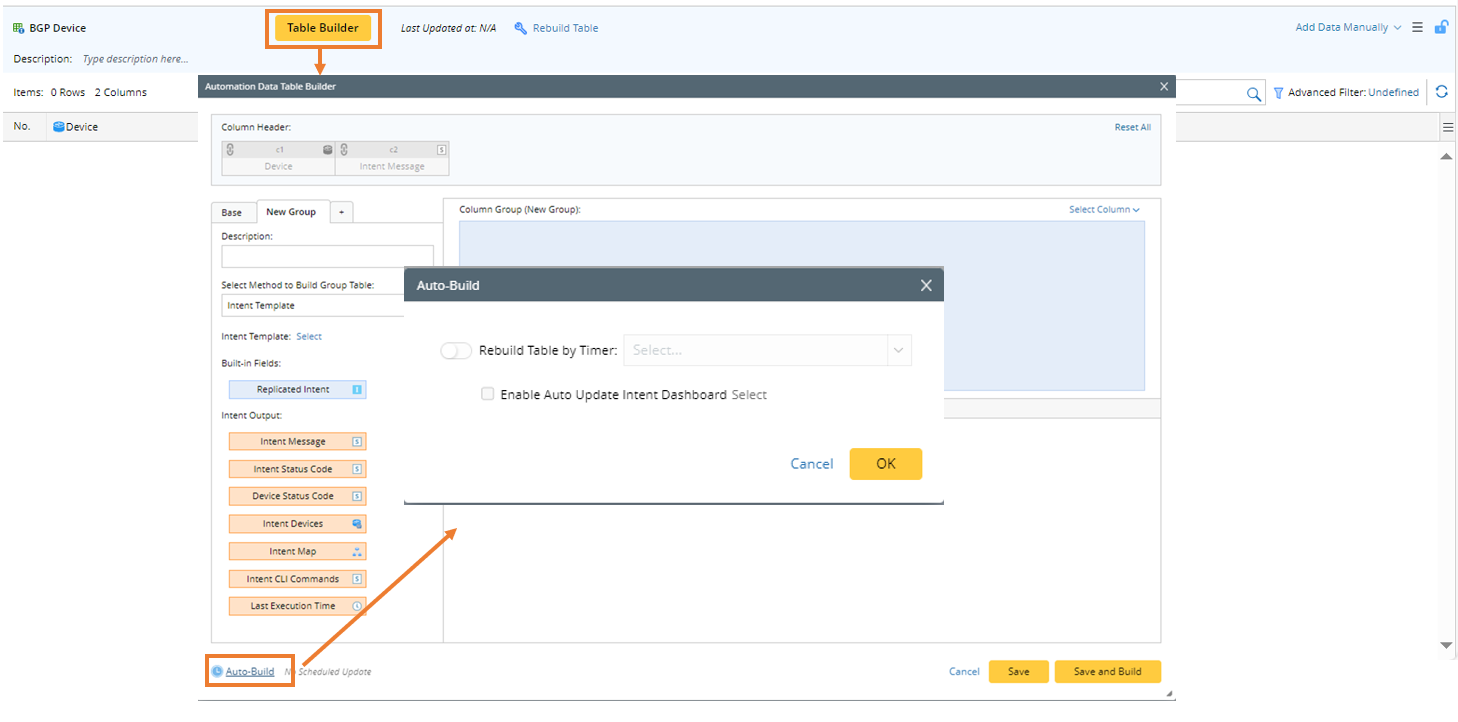Click OK in the Auto-Build dialog
The image size is (1458, 722).
[x=885, y=464]
